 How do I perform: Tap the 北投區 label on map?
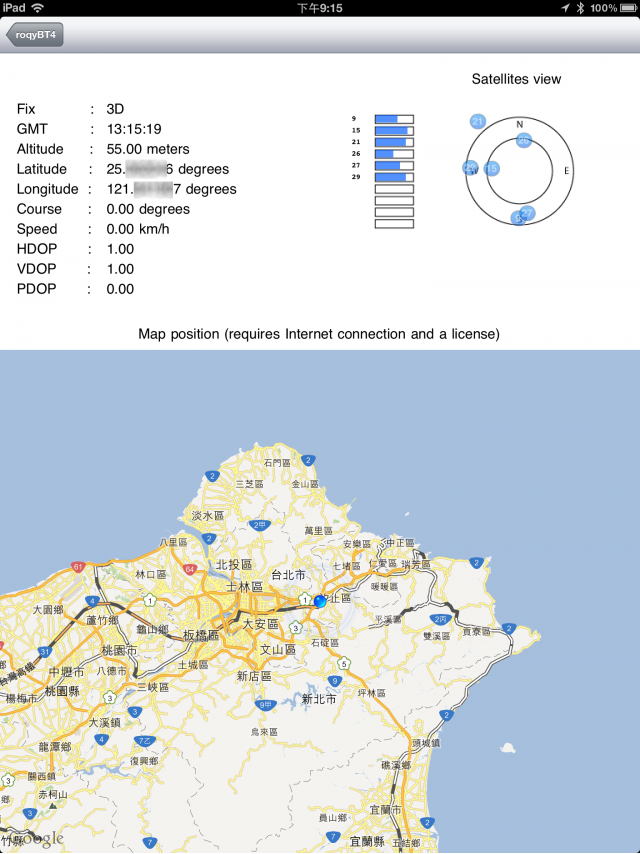(234, 565)
